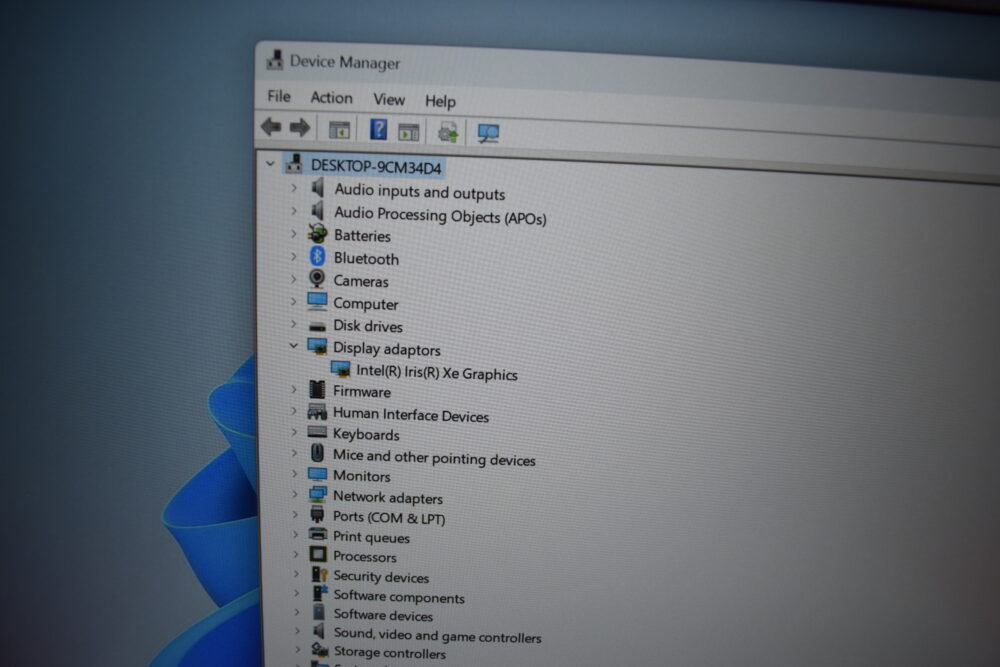
Task: Click the Processors category icon
Action: tap(318, 555)
